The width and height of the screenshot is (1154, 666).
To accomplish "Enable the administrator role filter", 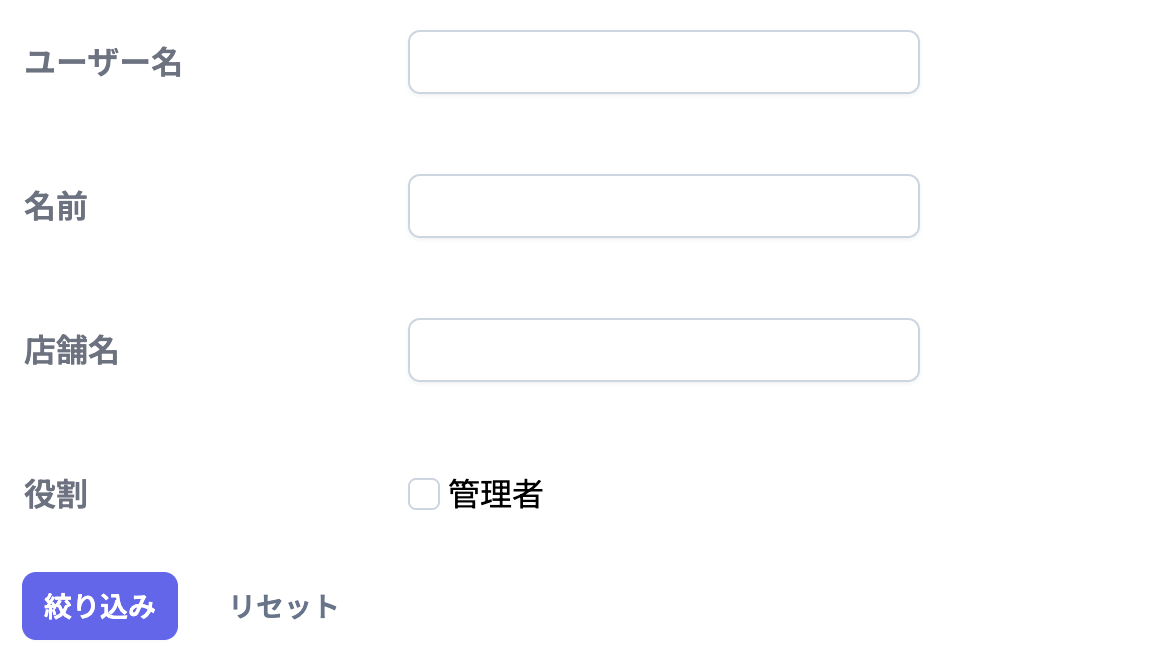I will tap(423, 494).
